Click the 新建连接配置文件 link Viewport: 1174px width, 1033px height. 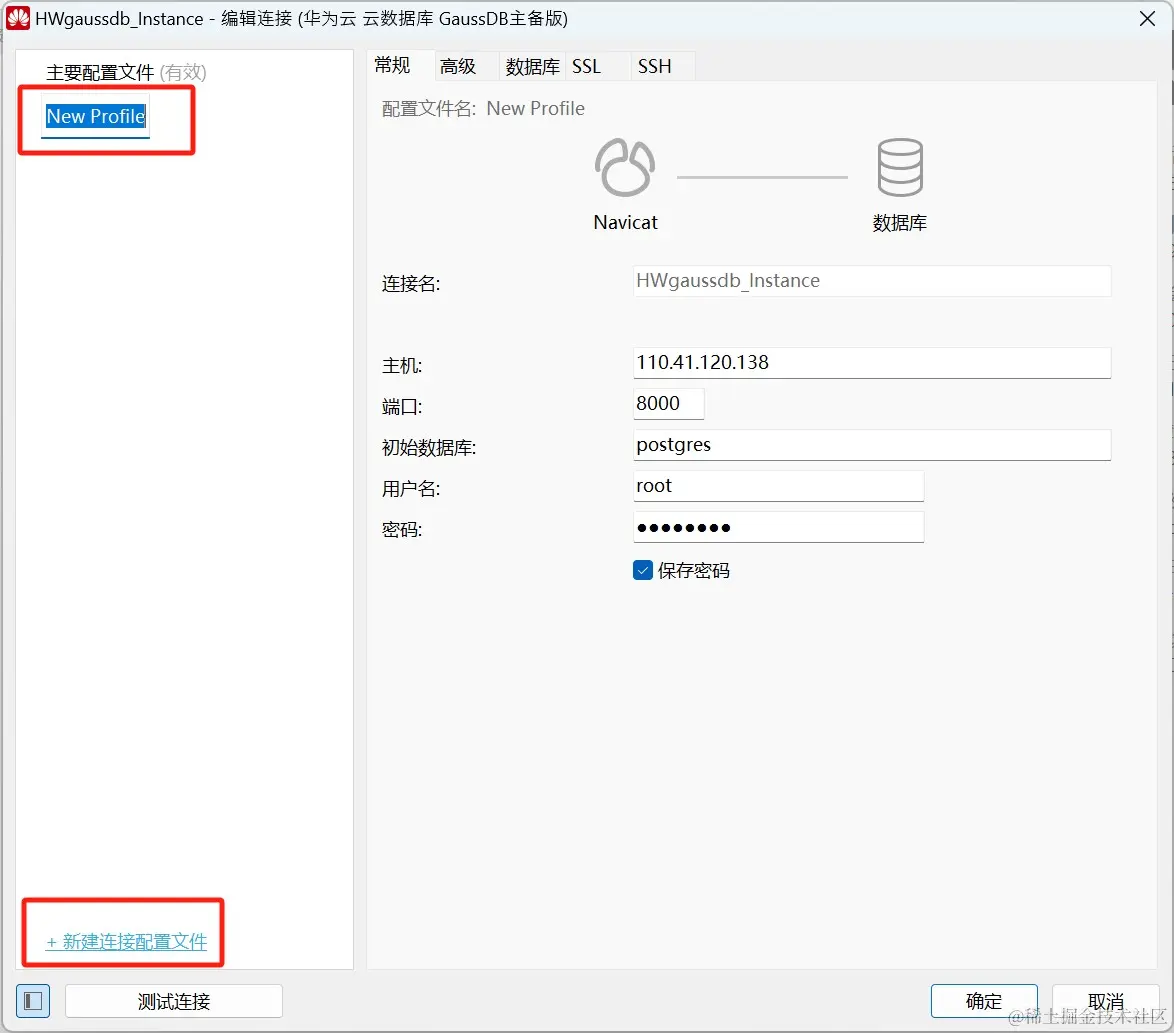pos(127,942)
